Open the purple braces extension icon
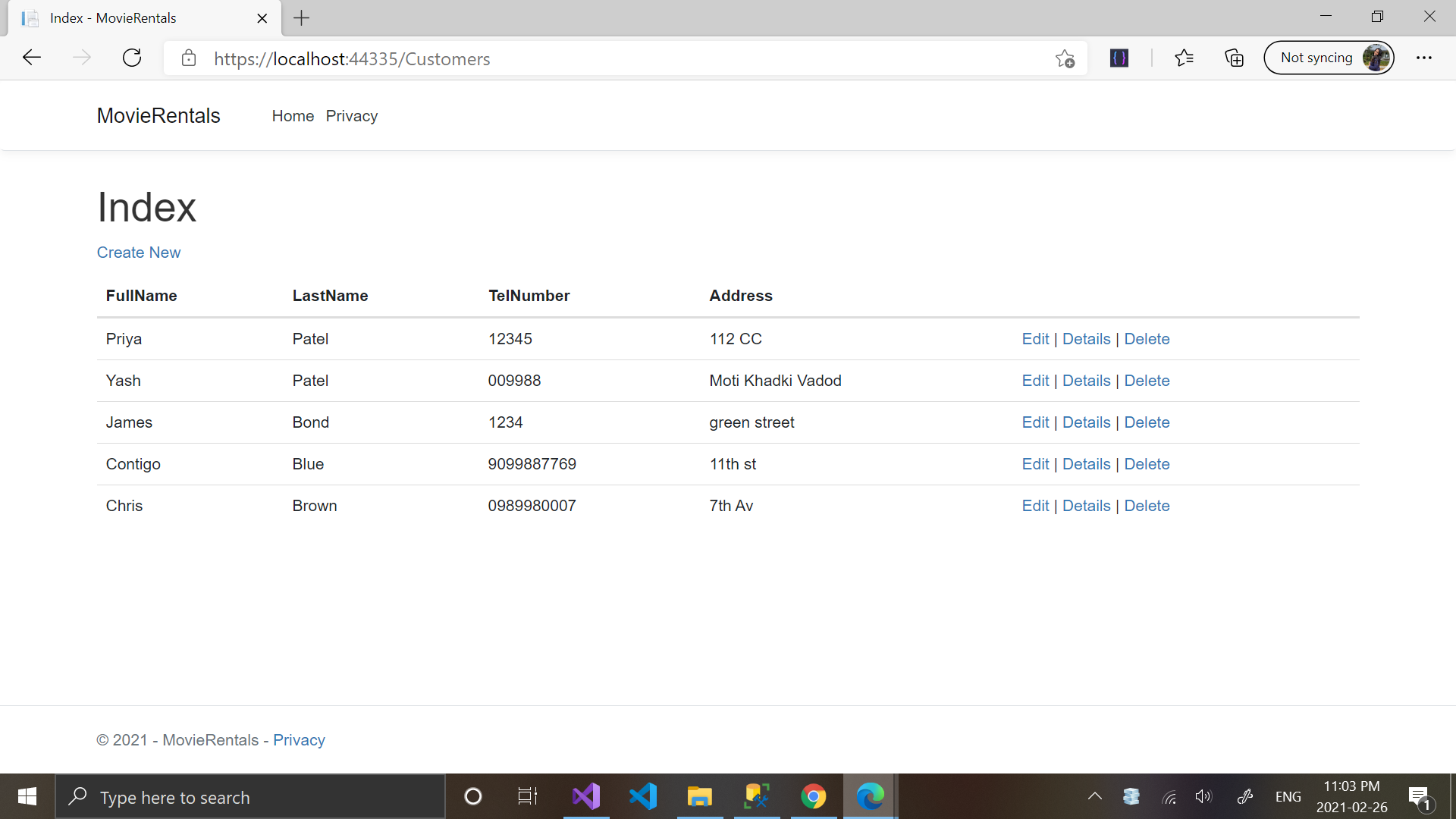Screen dimensions: 1456x819 tap(1119, 58)
